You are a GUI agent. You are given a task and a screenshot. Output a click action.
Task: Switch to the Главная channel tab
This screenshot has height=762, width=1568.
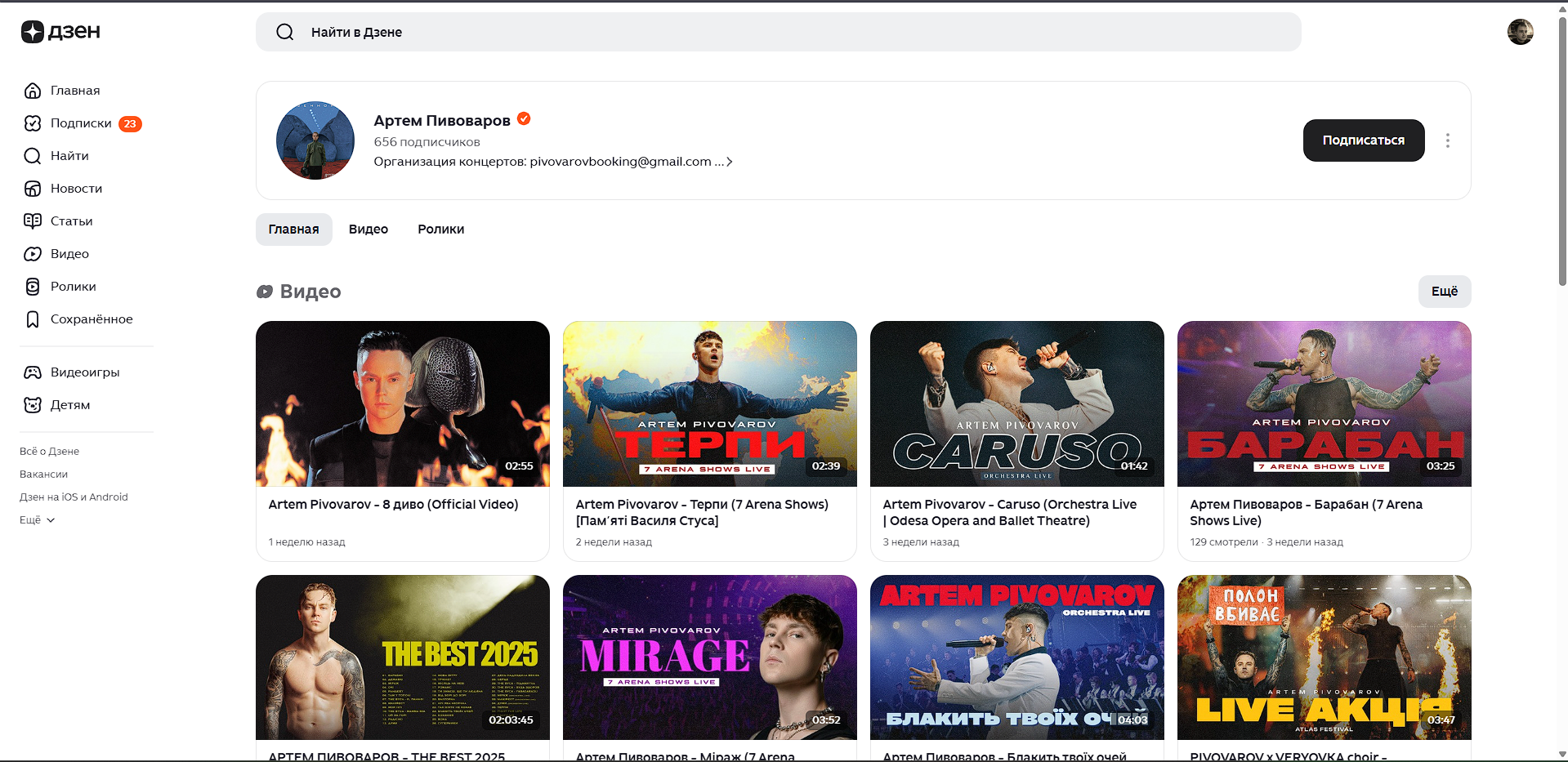(x=294, y=229)
